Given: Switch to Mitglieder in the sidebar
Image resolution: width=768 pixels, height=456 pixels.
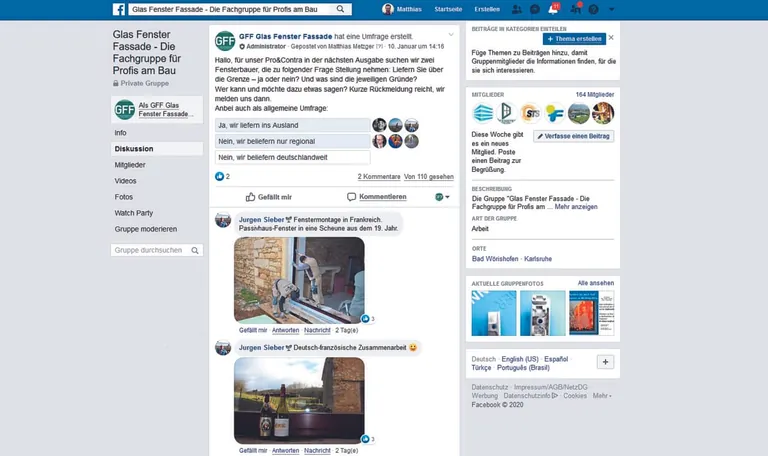Looking at the screenshot, I should point(130,164).
